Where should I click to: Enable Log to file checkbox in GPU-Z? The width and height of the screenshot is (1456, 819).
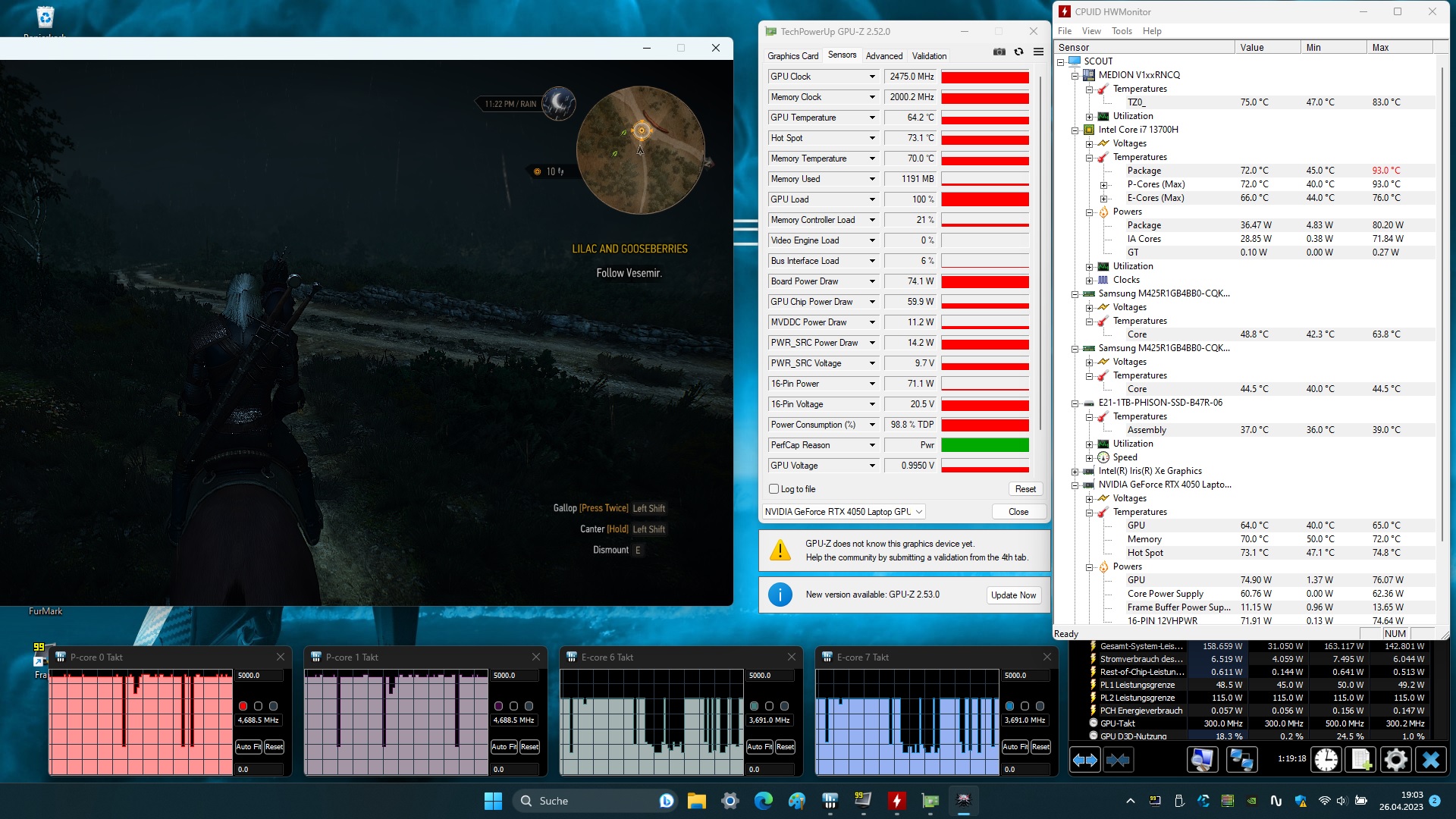[774, 489]
